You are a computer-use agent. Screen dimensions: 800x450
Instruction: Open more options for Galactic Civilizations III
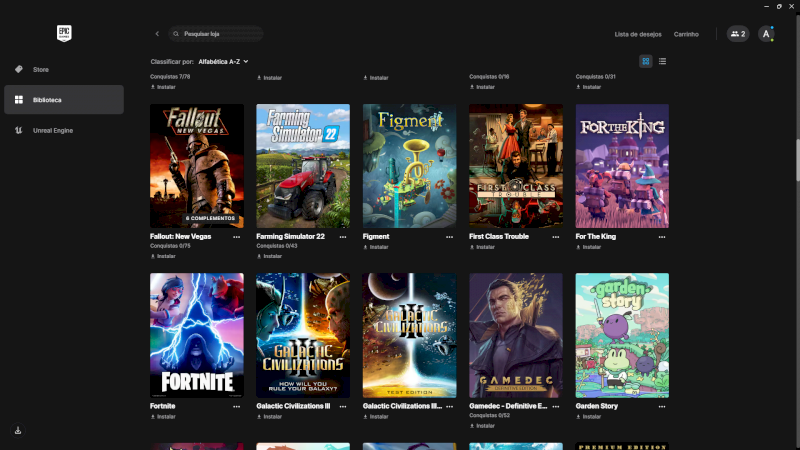point(343,407)
